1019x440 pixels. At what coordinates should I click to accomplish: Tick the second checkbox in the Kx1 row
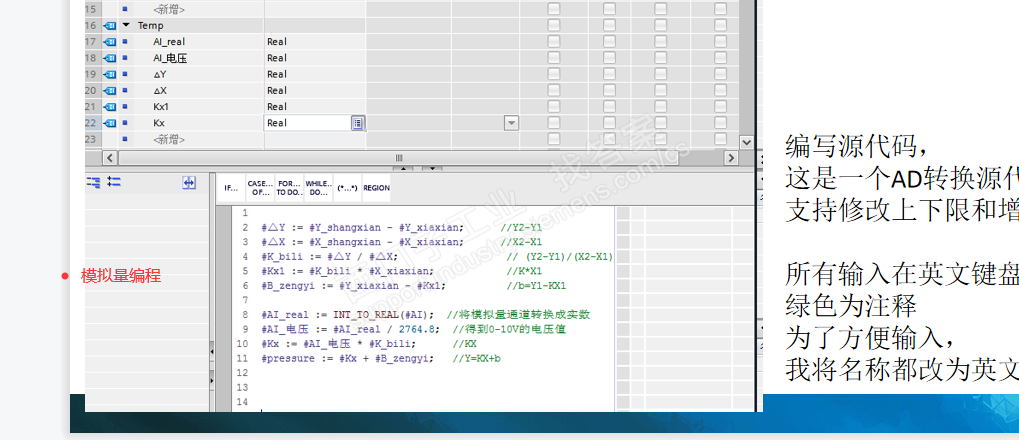609,107
